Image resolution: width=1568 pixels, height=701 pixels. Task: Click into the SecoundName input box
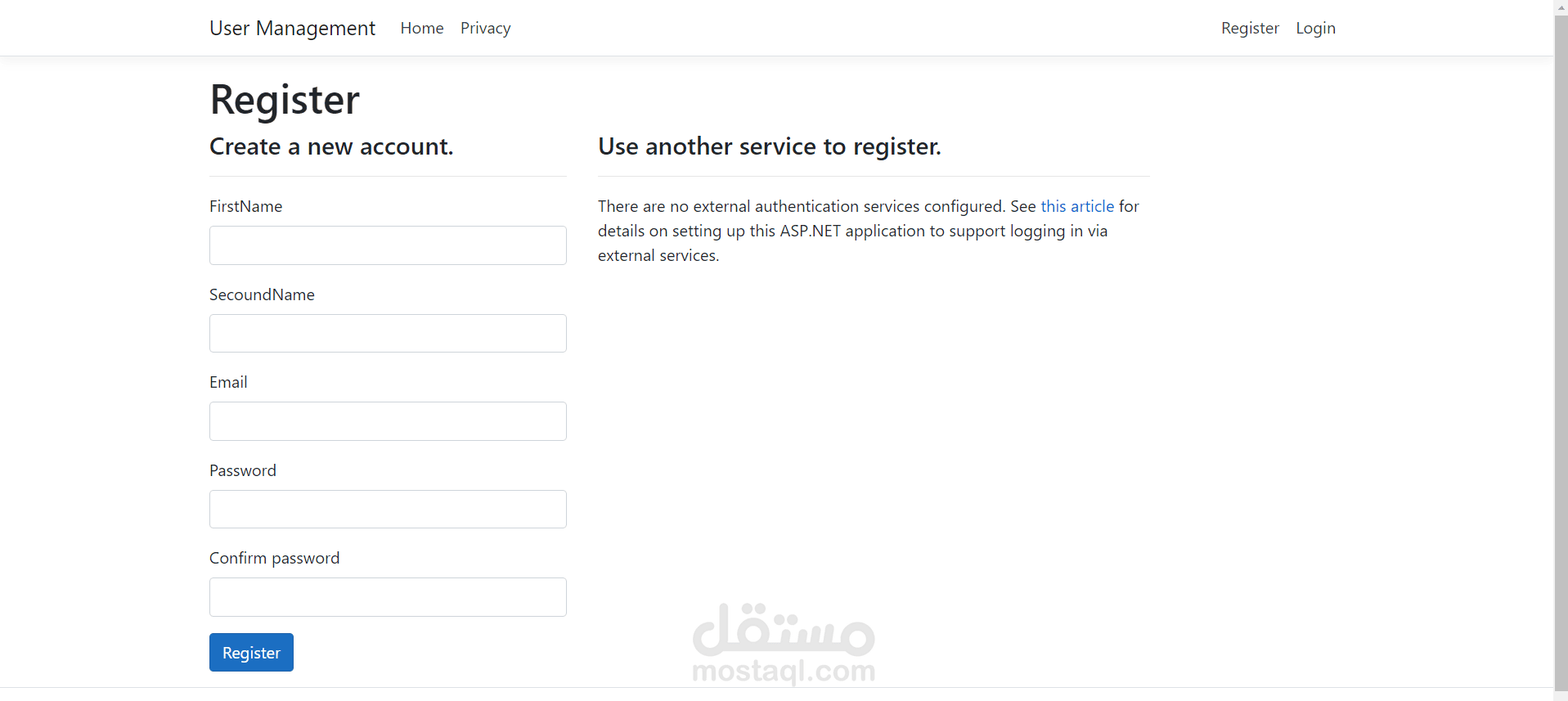(x=388, y=334)
